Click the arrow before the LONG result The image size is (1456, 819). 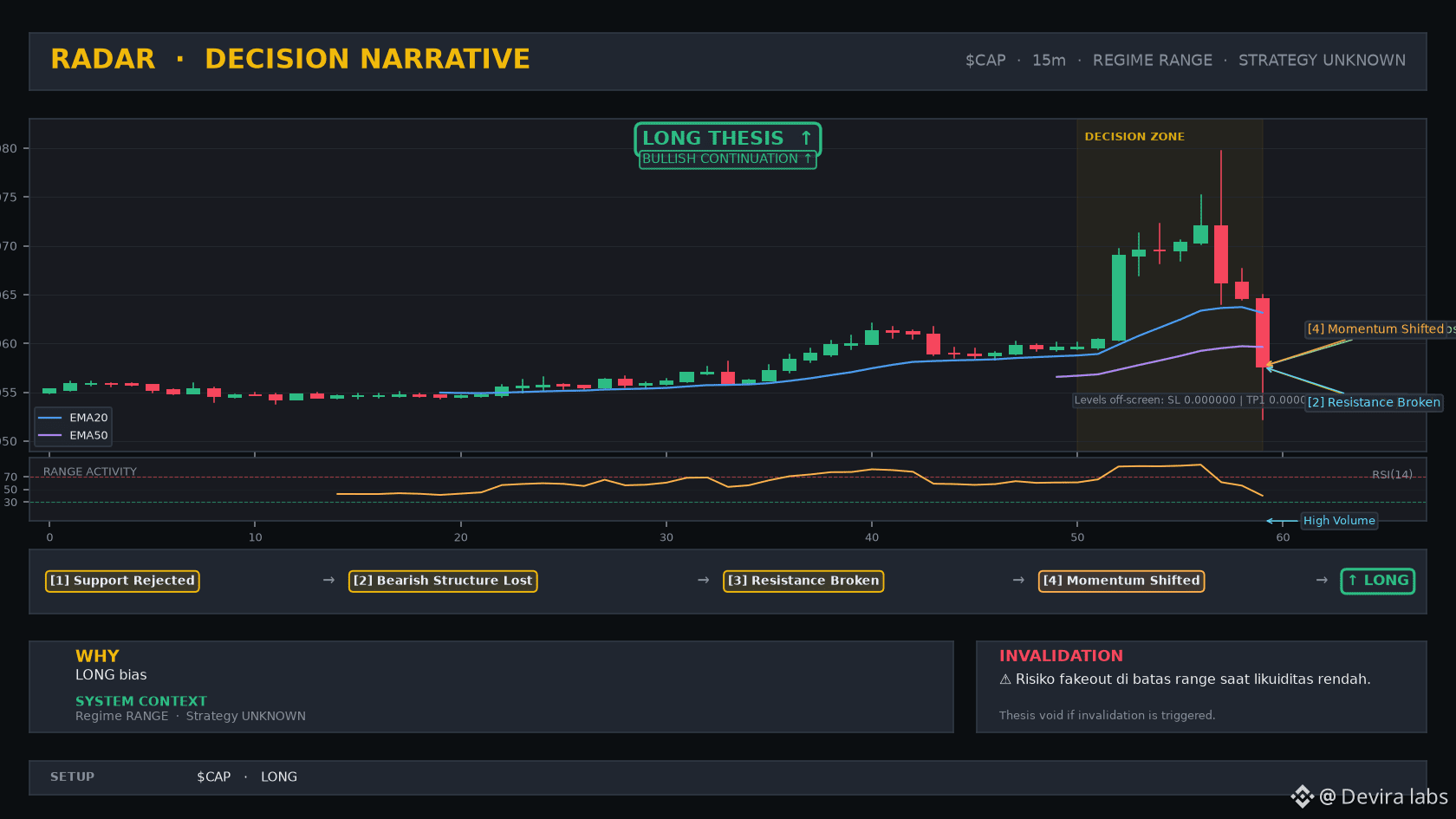tap(1322, 580)
